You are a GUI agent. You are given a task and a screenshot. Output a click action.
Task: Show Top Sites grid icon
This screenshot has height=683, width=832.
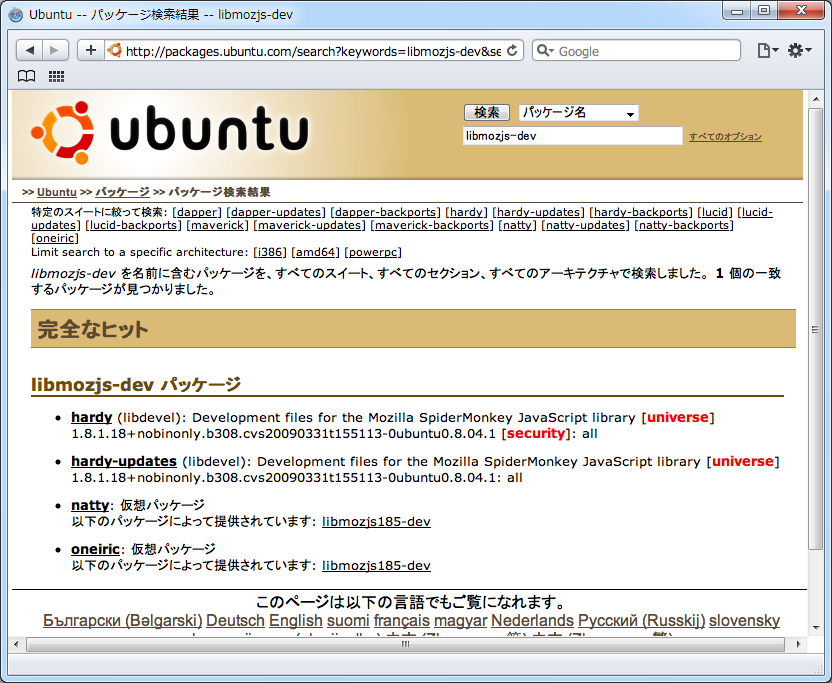[56, 76]
